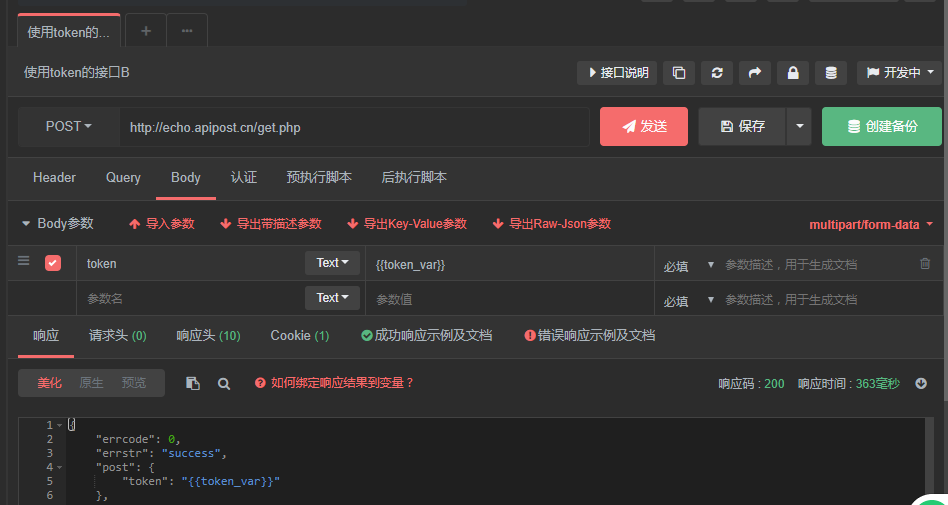Viewport: 948px width, 505px height.
Task: Click the description field in token row
Action: tap(816, 264)
